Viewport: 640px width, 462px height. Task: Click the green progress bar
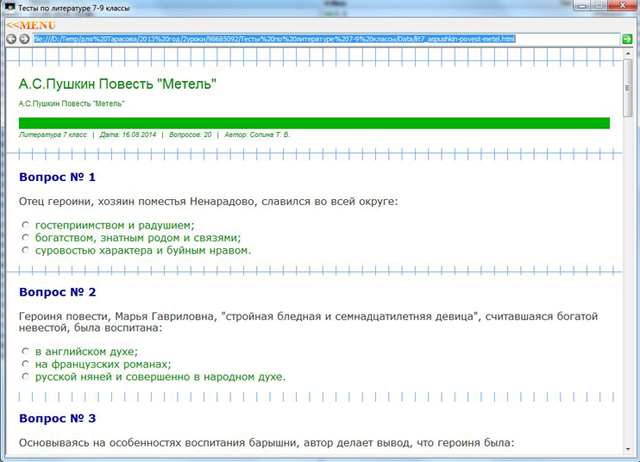click(314, 123)
